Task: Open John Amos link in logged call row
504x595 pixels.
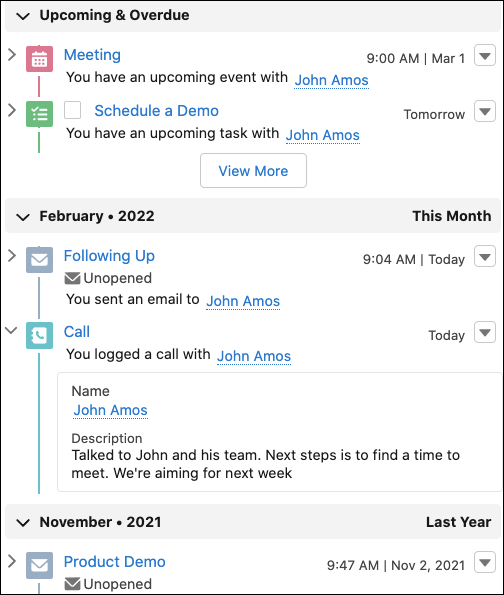Action: (254, 356)
